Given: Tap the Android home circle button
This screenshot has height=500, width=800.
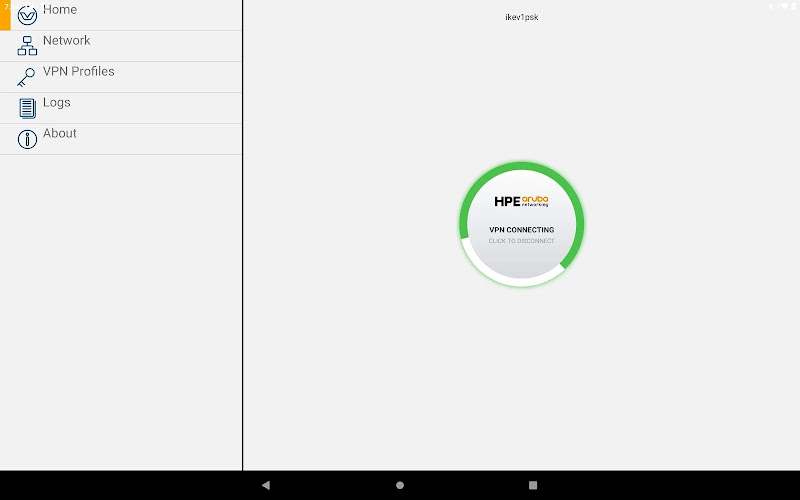Looking at the screenshot, I should 400,485.
